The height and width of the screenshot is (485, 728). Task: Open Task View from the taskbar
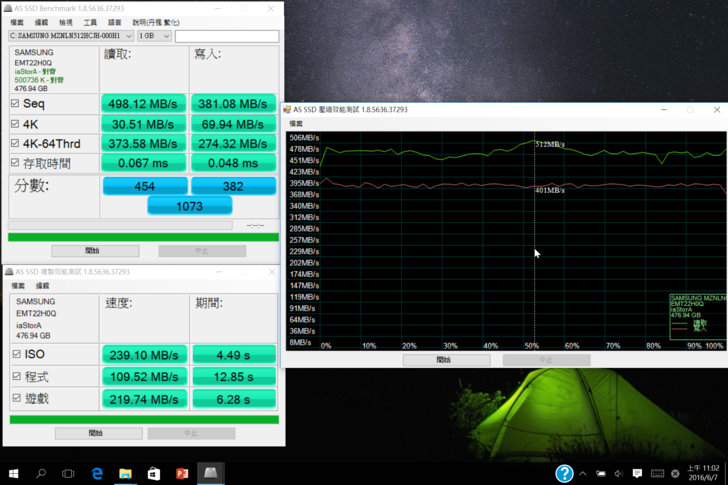(68, 473)
